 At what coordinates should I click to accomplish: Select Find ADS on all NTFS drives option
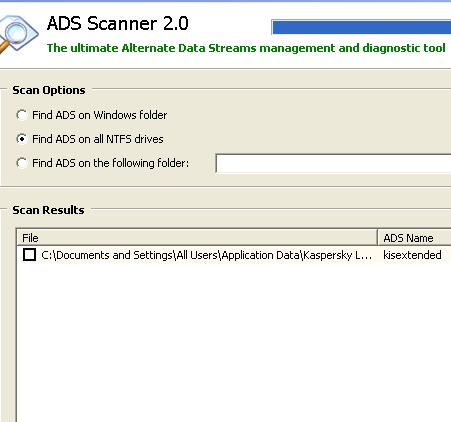coord(22,139)
